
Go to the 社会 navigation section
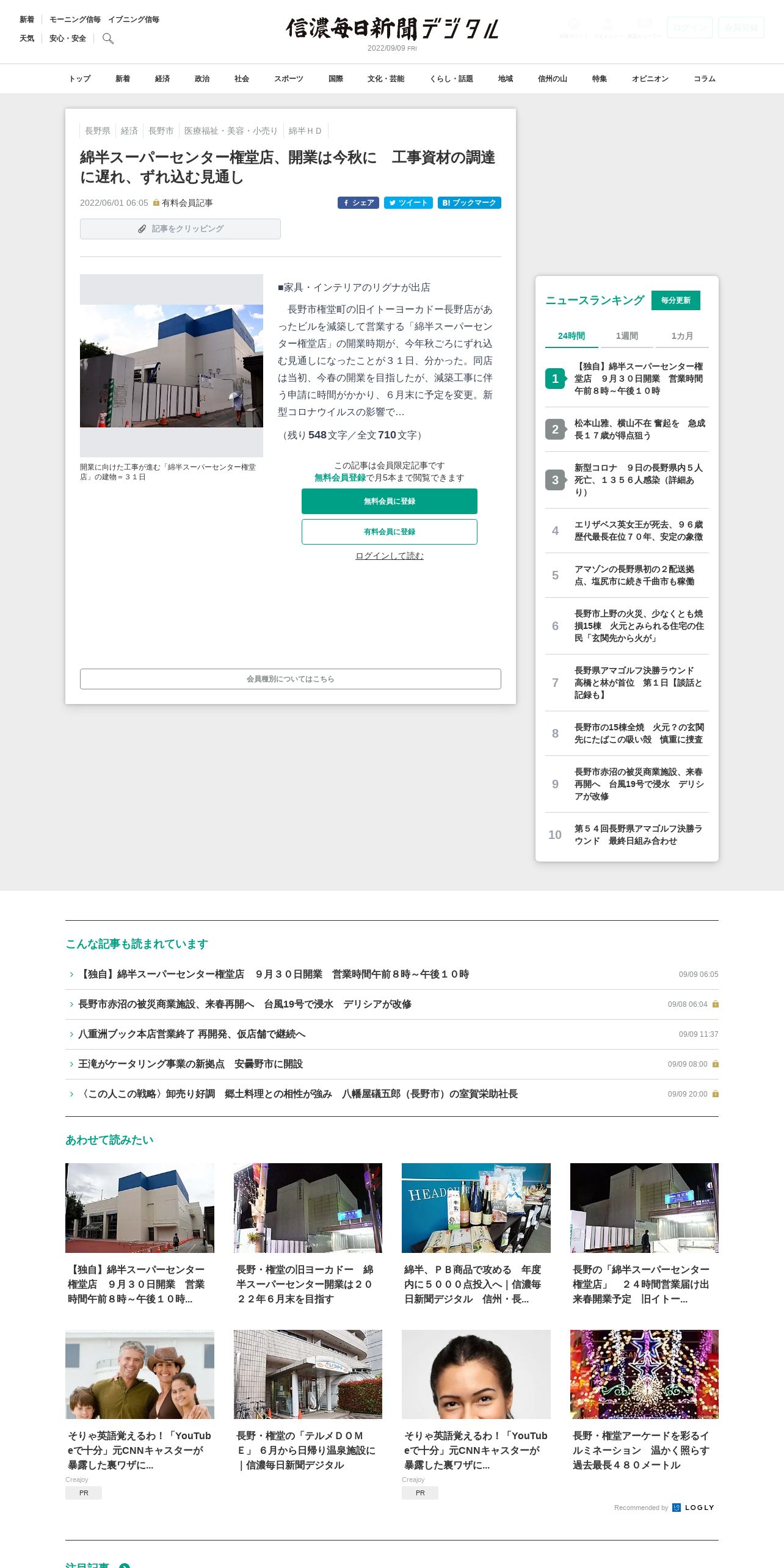coord(242,79)
